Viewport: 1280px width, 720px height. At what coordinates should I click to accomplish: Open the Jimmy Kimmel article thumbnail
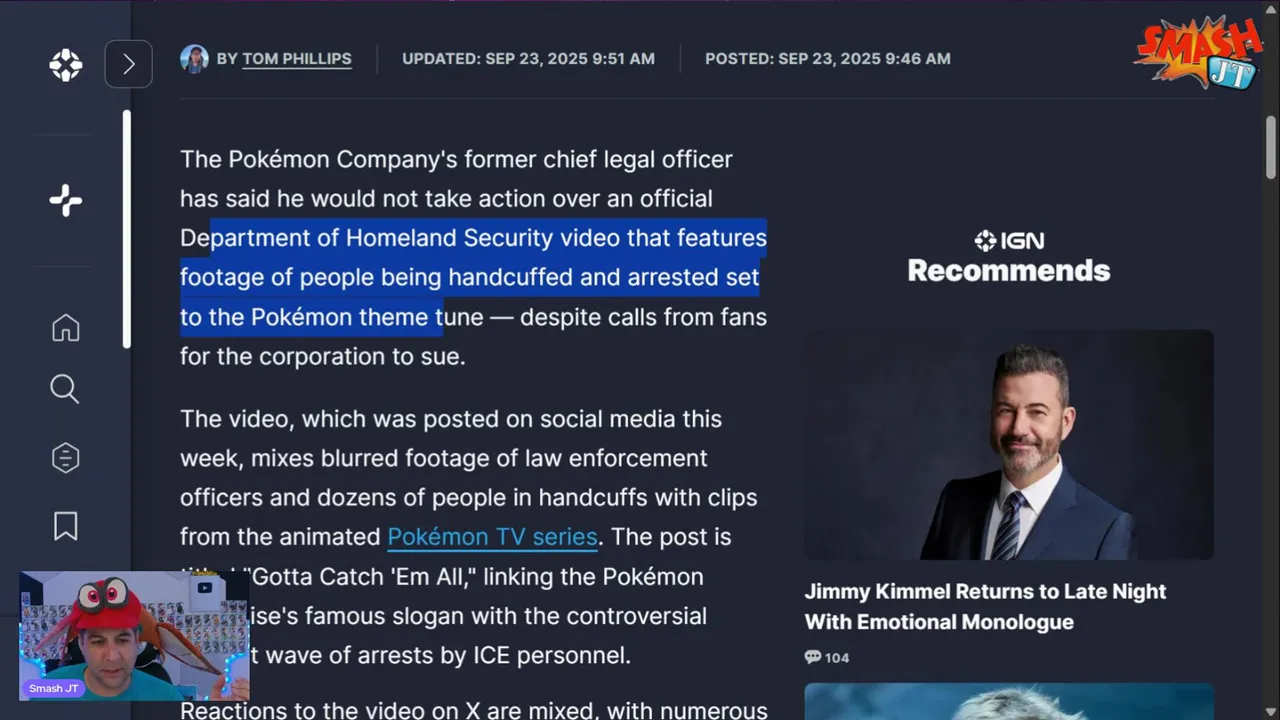coord(1009,445)
